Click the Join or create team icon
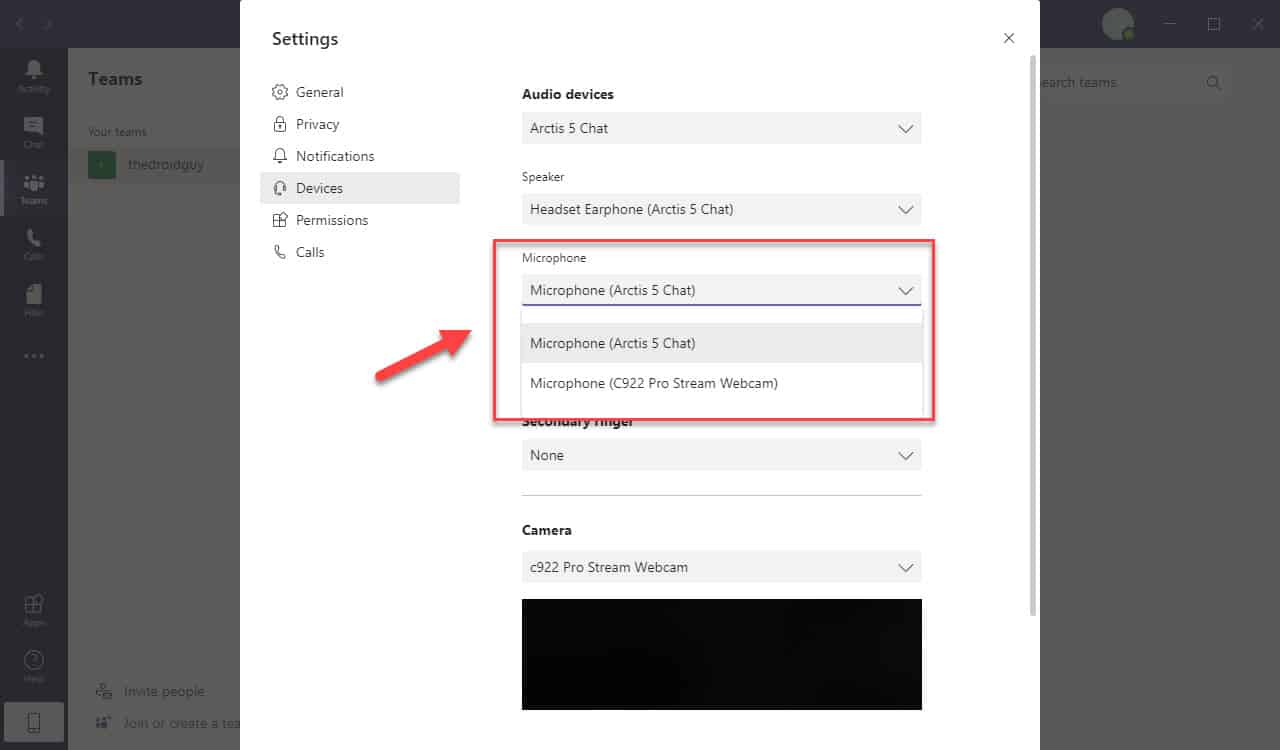The height and width of the screenshot is (750, 1280). click(x=103, y=722)
